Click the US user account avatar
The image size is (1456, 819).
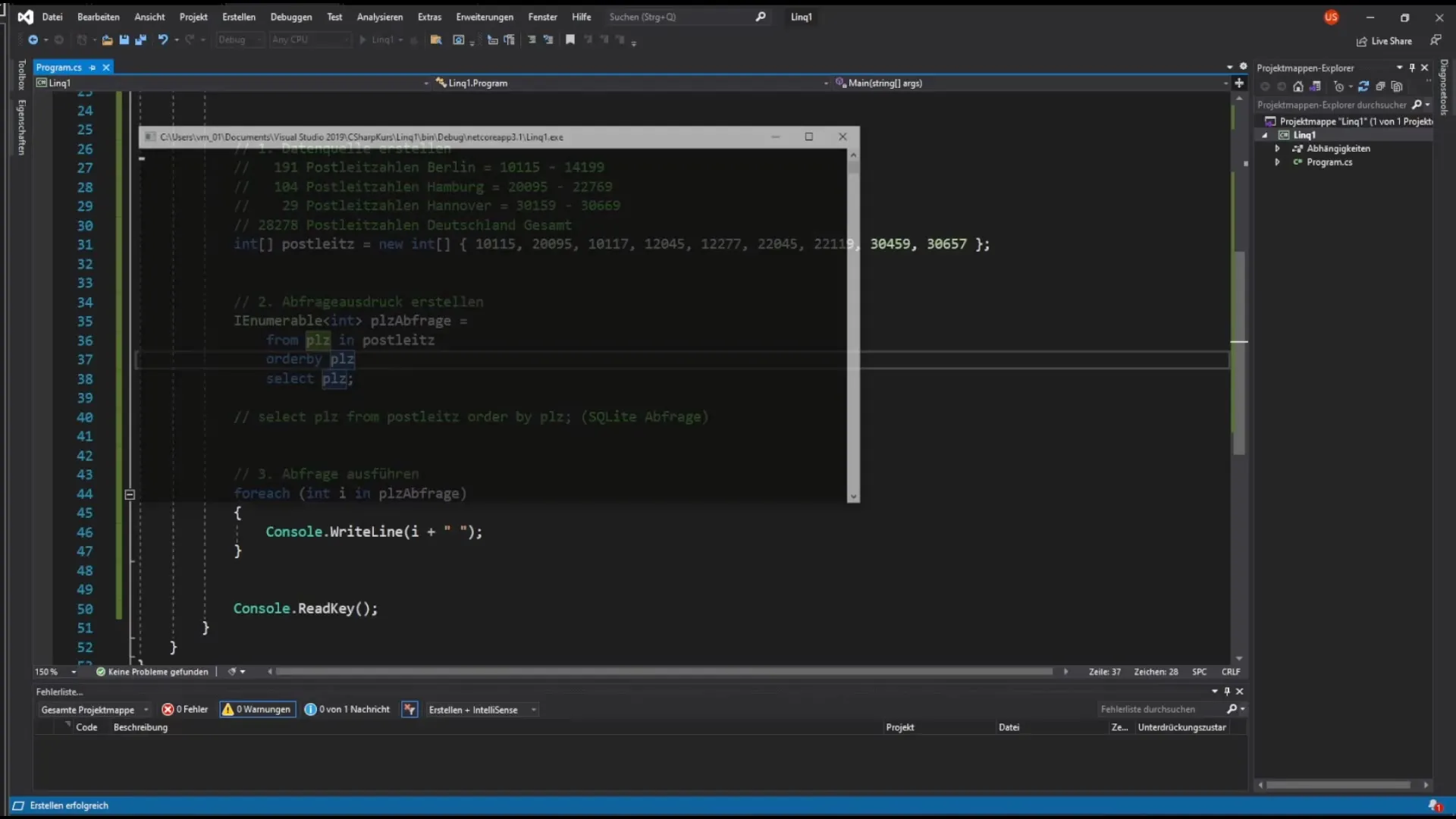tap(1331, 17)
